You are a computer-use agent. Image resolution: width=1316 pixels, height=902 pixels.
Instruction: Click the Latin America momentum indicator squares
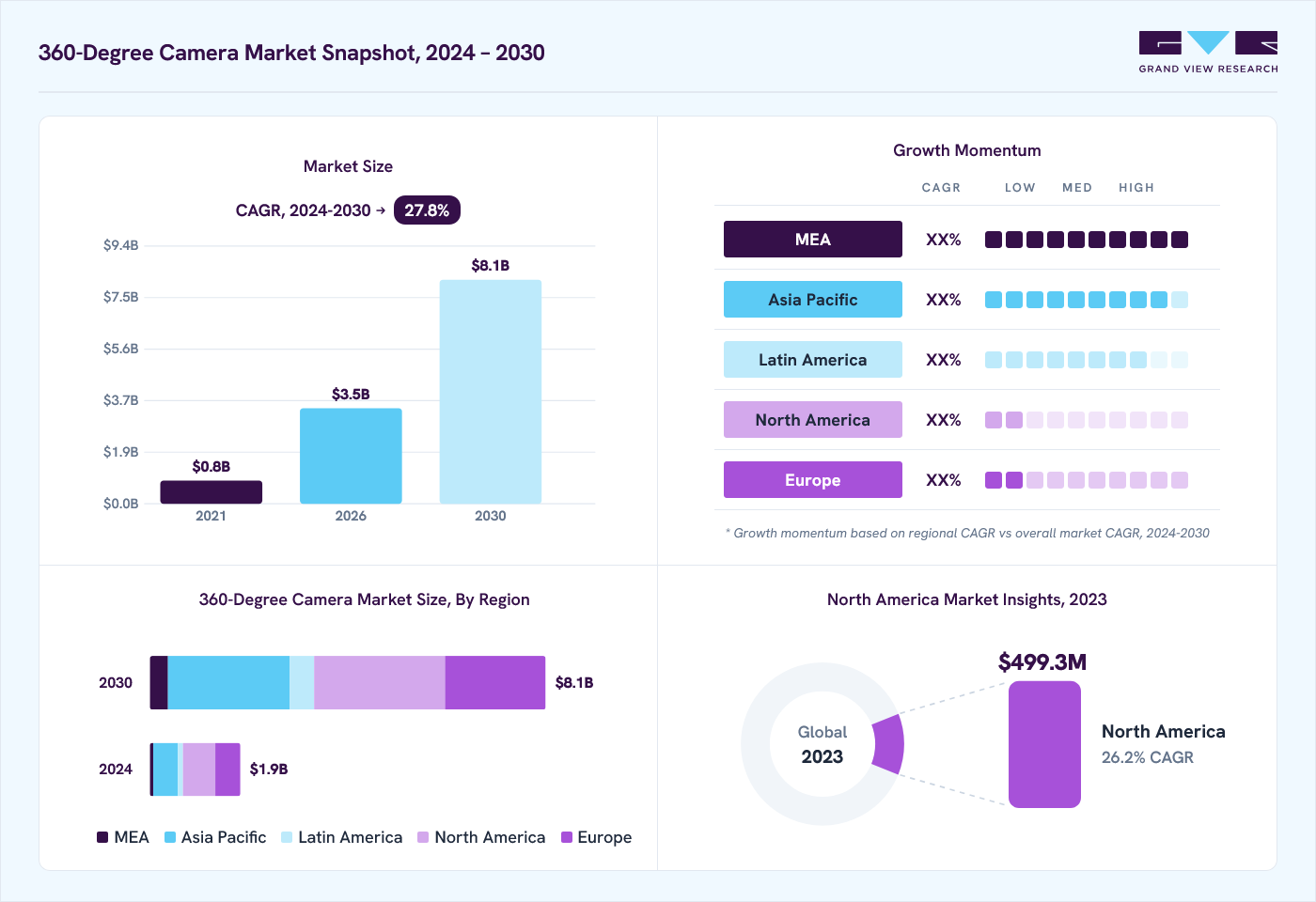(1087, 360)
